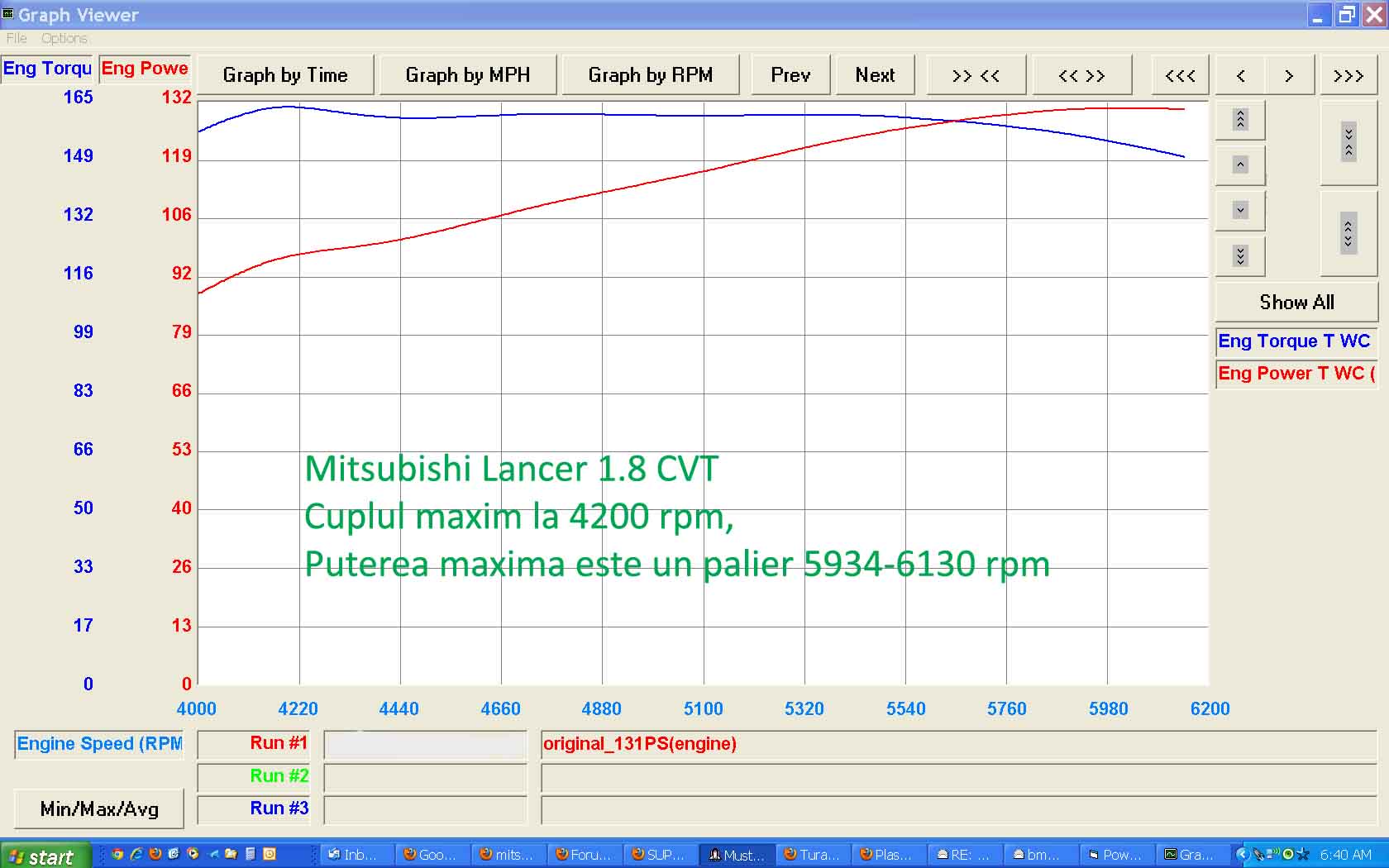Screen dimensions: 1389x868
Task: Click the 5980 RPM x-axis label
Action: [x=1109, y=709]
